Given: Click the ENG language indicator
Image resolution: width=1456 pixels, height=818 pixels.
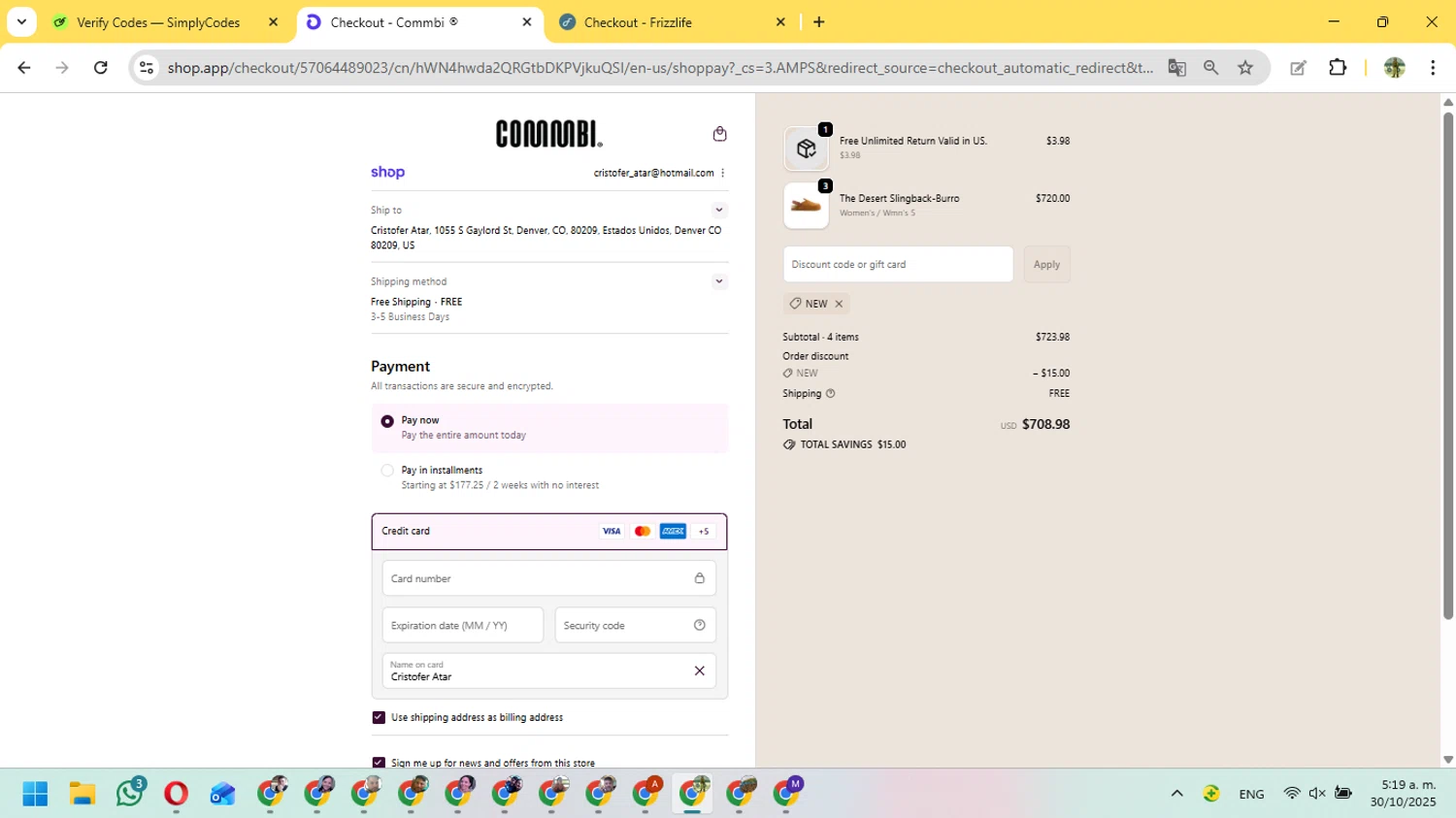Looking at the screenshot, I should (1251, 794).
